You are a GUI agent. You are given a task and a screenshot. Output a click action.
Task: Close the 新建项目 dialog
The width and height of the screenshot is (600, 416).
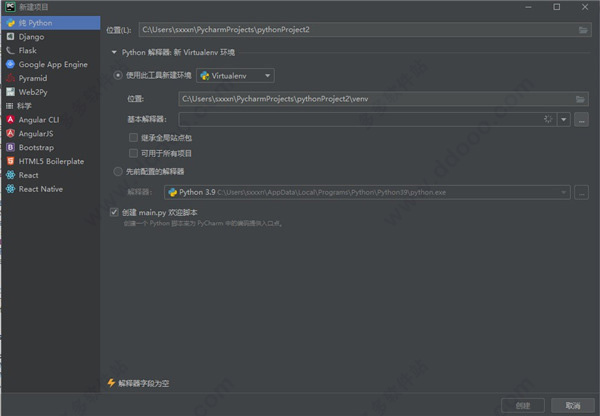(x=585, y=7)
